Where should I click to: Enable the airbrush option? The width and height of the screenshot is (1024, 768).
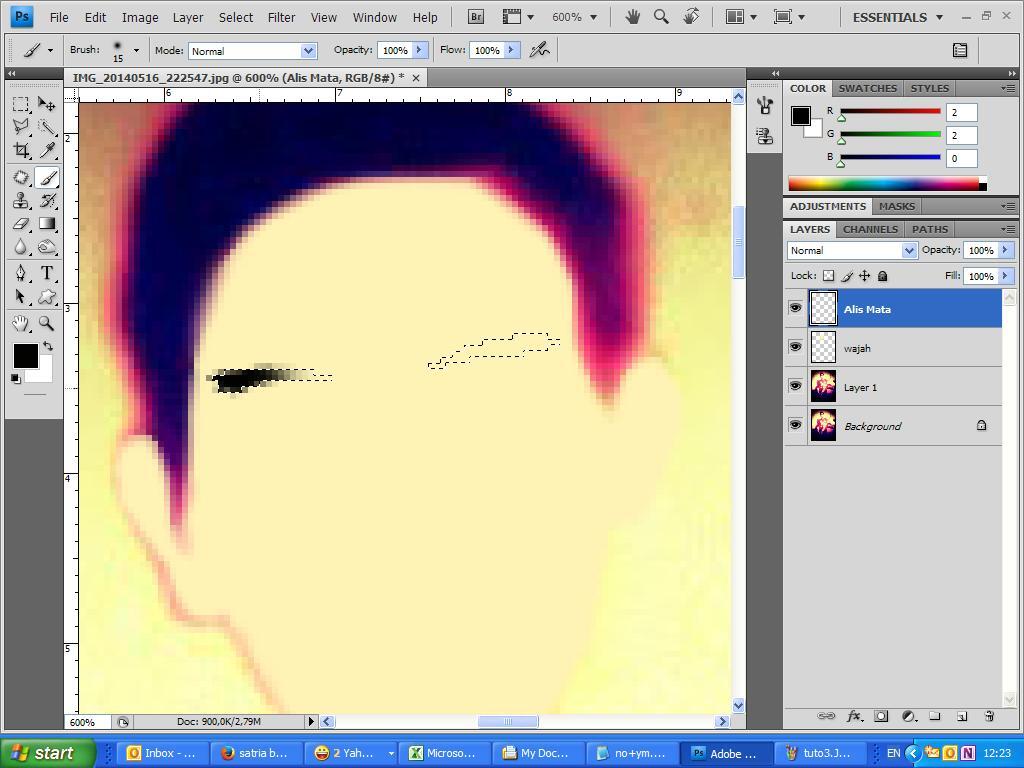[x=539, y=50]
